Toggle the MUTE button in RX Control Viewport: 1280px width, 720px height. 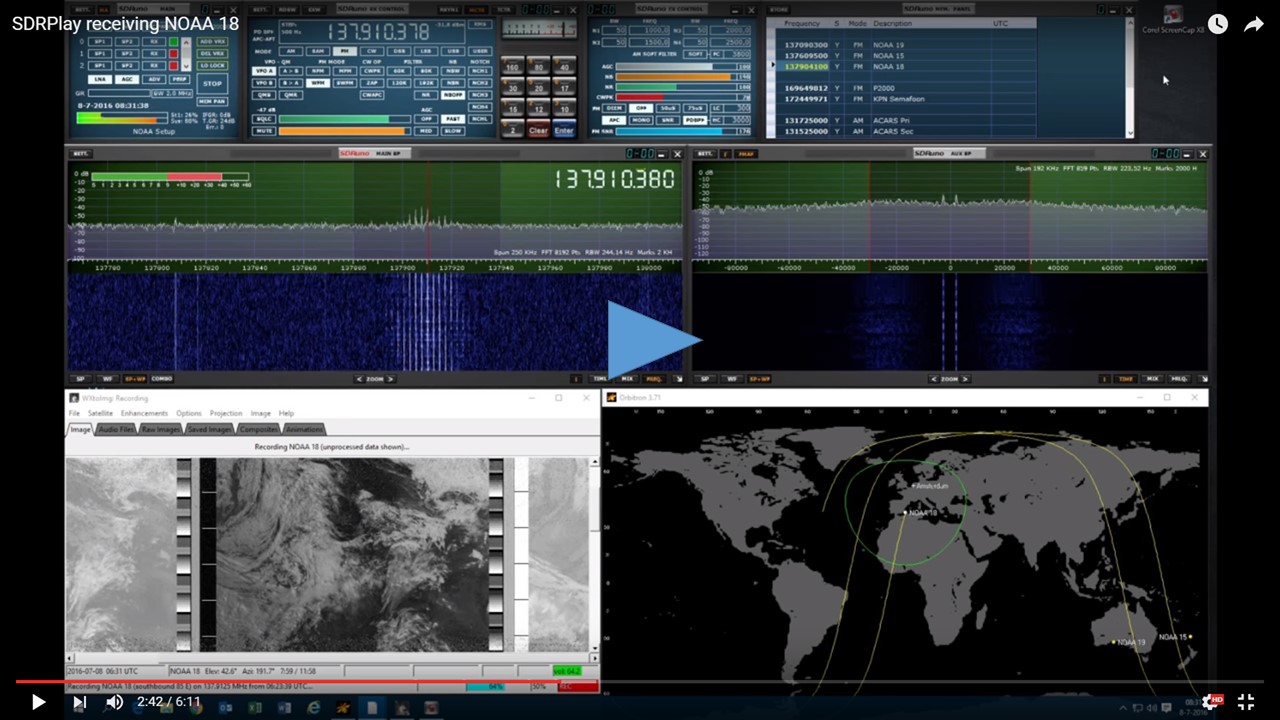pos(264,131)
